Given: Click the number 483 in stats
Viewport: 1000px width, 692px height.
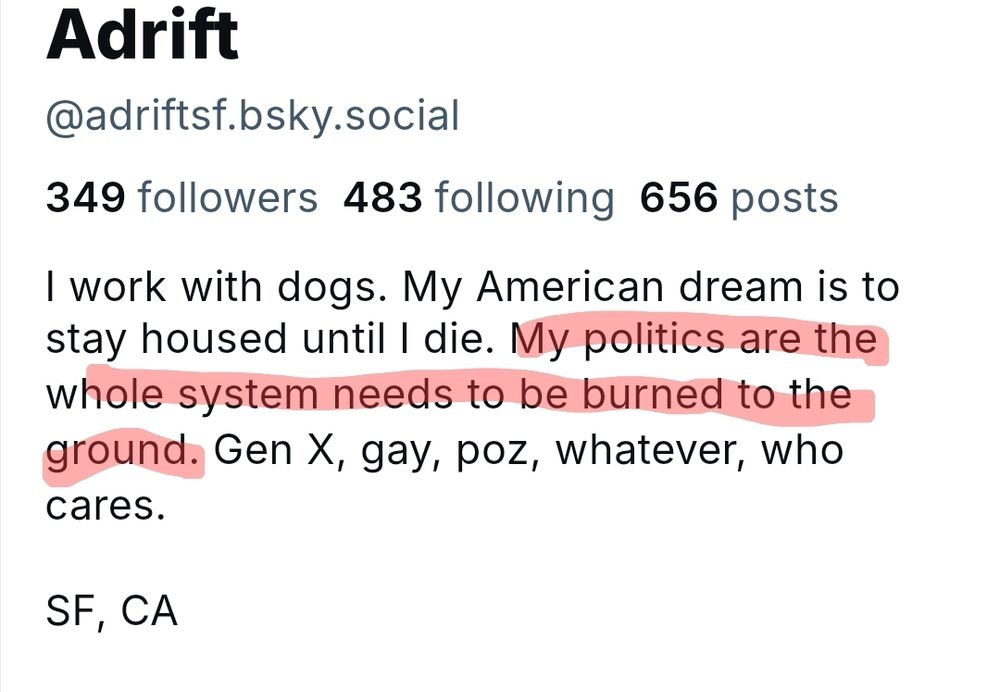Looking at the screenshot, I should 382,197.
